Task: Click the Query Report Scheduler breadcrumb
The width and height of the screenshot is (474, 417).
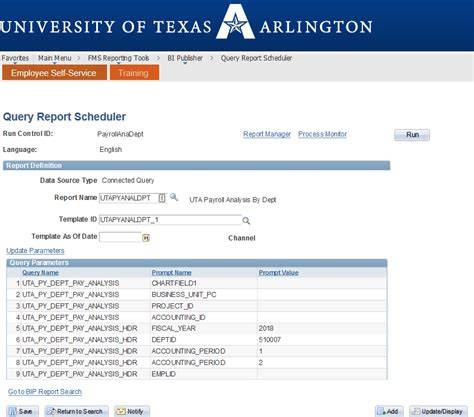Action: tap(256, 58)
